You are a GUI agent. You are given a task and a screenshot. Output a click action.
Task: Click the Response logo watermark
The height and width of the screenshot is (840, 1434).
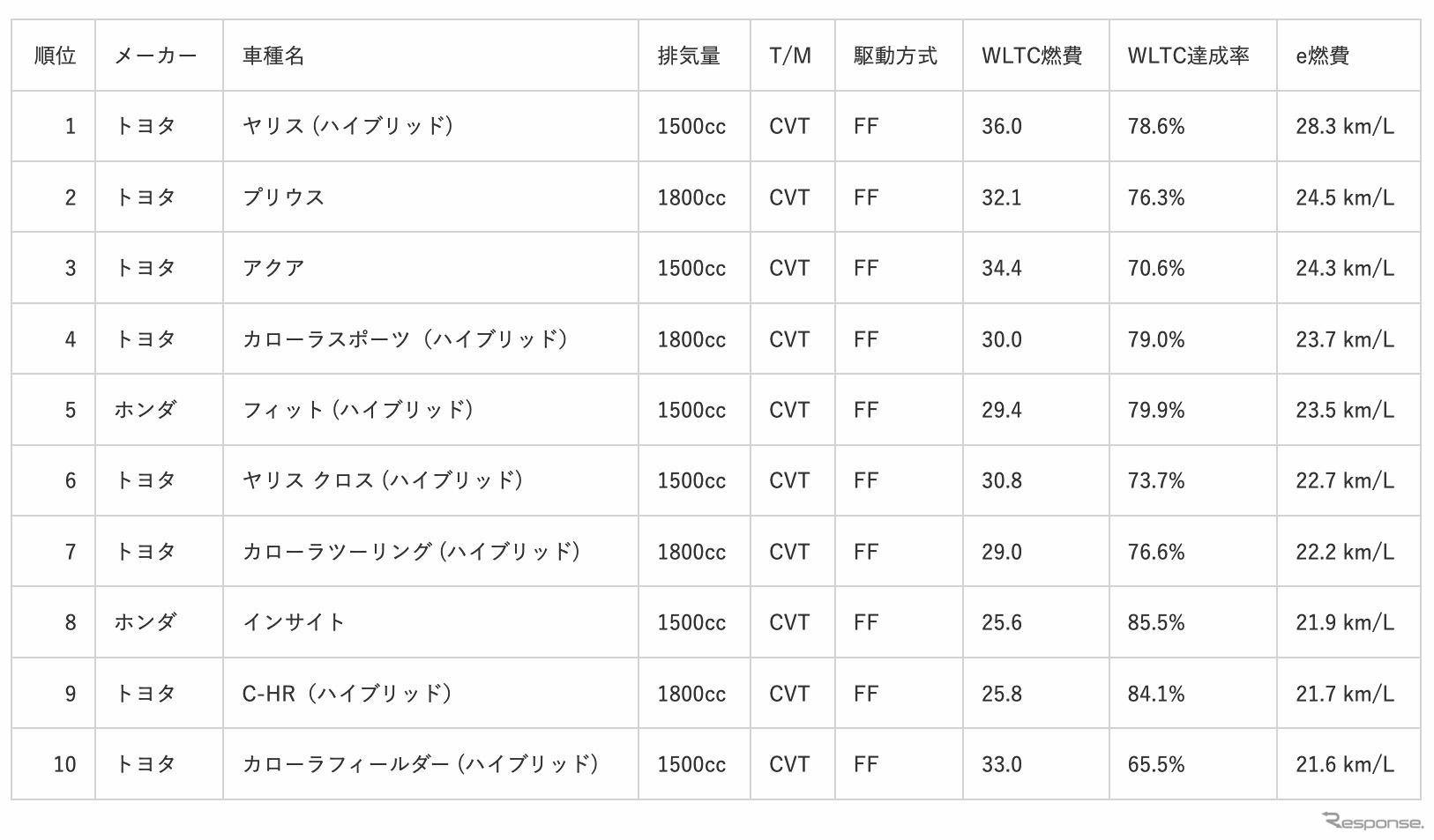[x=1372, y=822]
